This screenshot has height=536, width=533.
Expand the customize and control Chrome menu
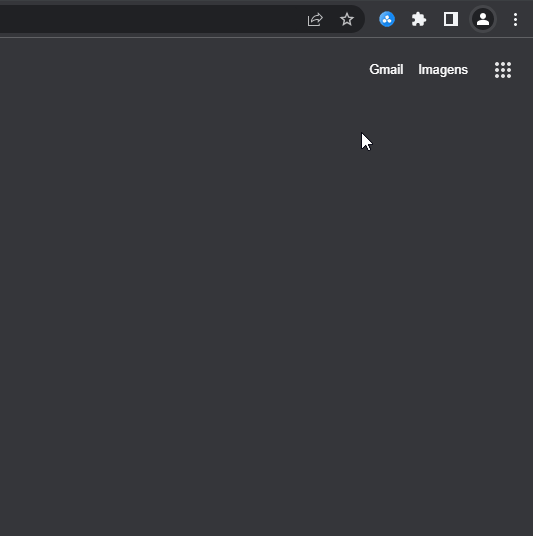515,19
